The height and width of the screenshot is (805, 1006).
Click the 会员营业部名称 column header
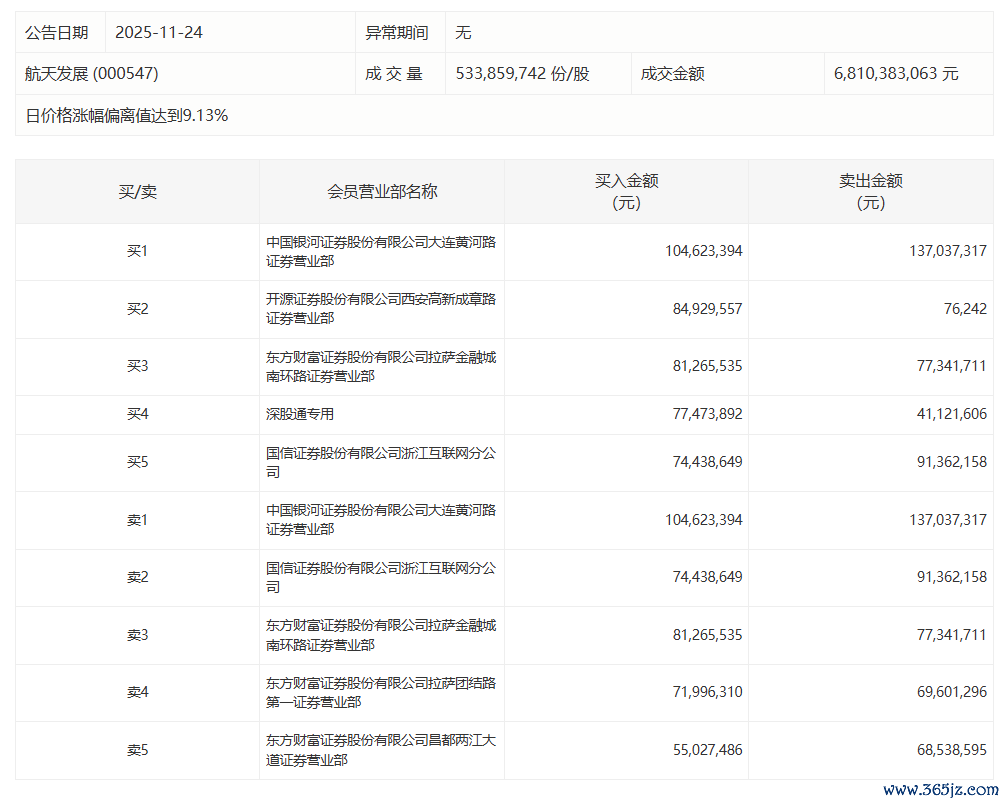click(x=382, y=192)
